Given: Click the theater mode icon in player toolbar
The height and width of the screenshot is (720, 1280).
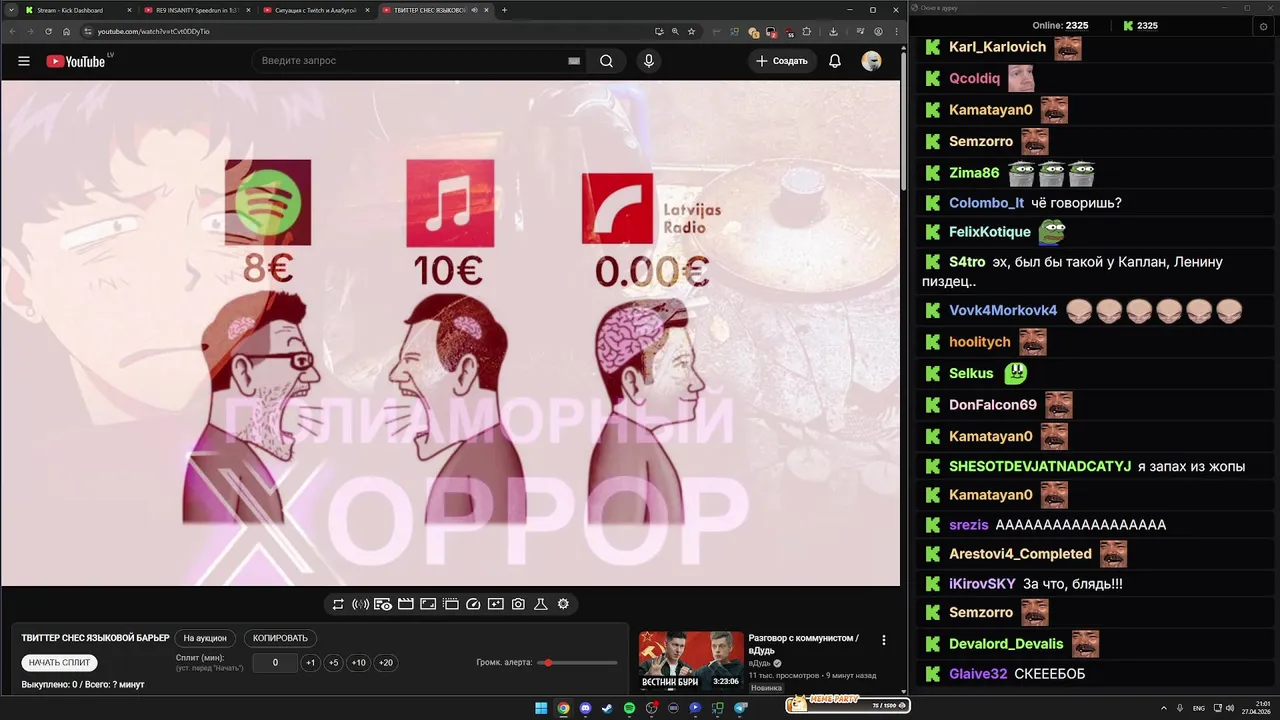Looking at the screenshot, I should pyautogui.click(x=451, y=604).
